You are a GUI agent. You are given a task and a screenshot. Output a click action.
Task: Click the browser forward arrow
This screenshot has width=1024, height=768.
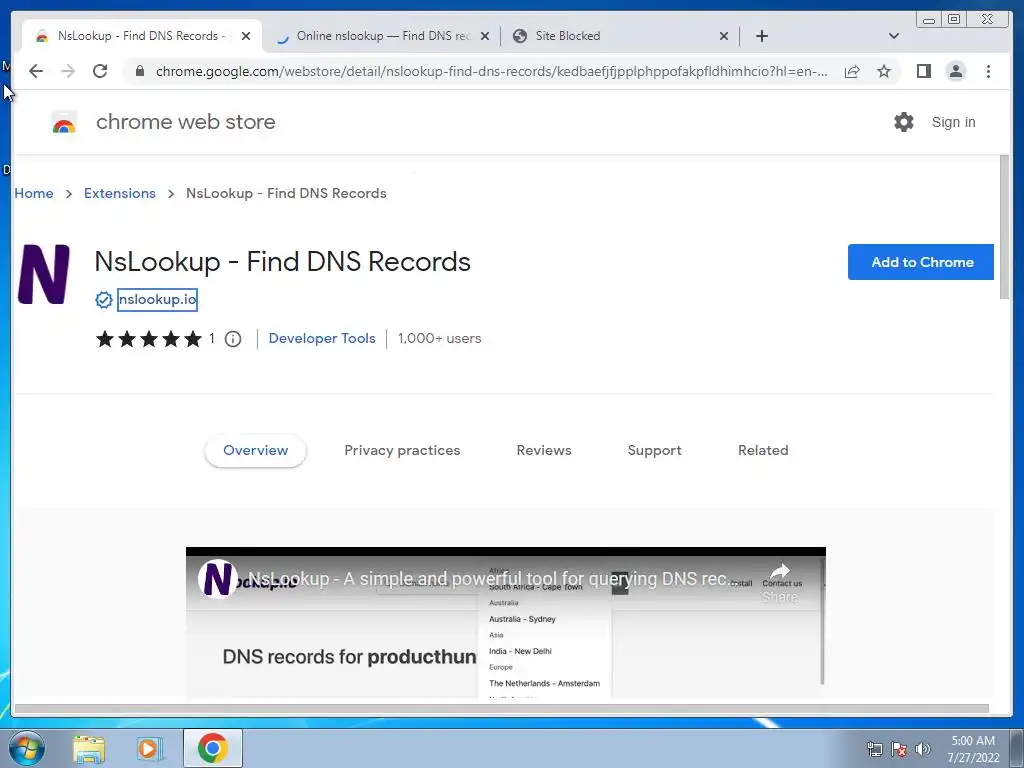tap(68, 71)
